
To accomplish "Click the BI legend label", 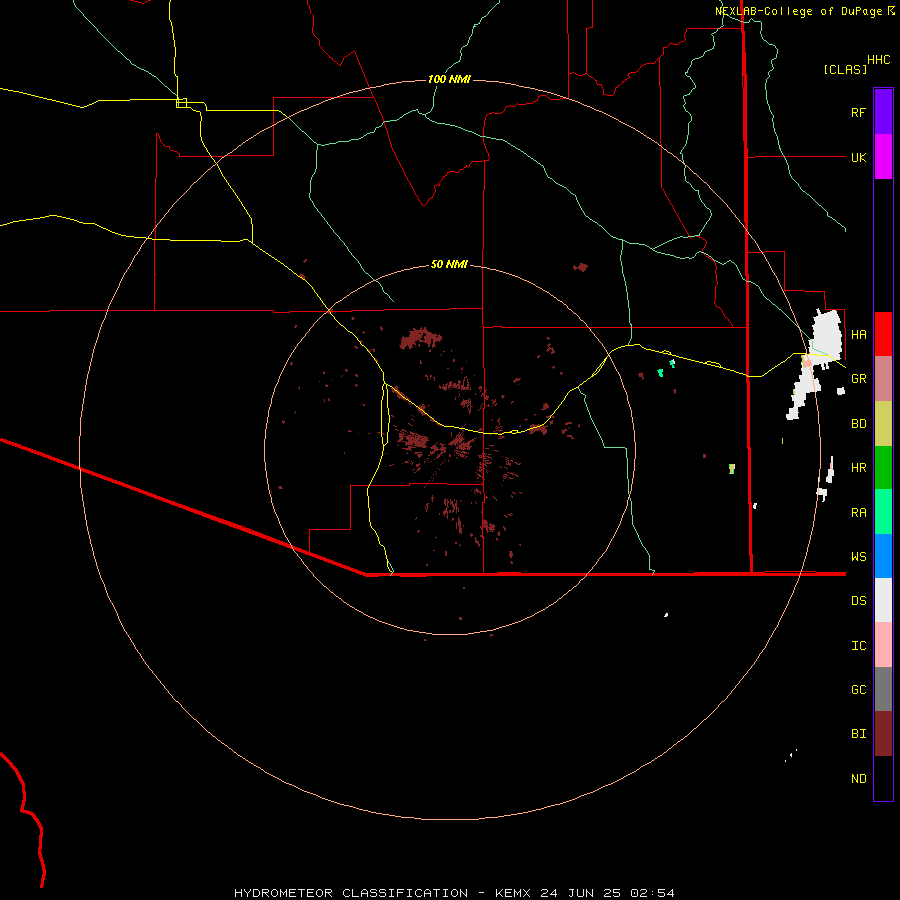I will point(858,734).
